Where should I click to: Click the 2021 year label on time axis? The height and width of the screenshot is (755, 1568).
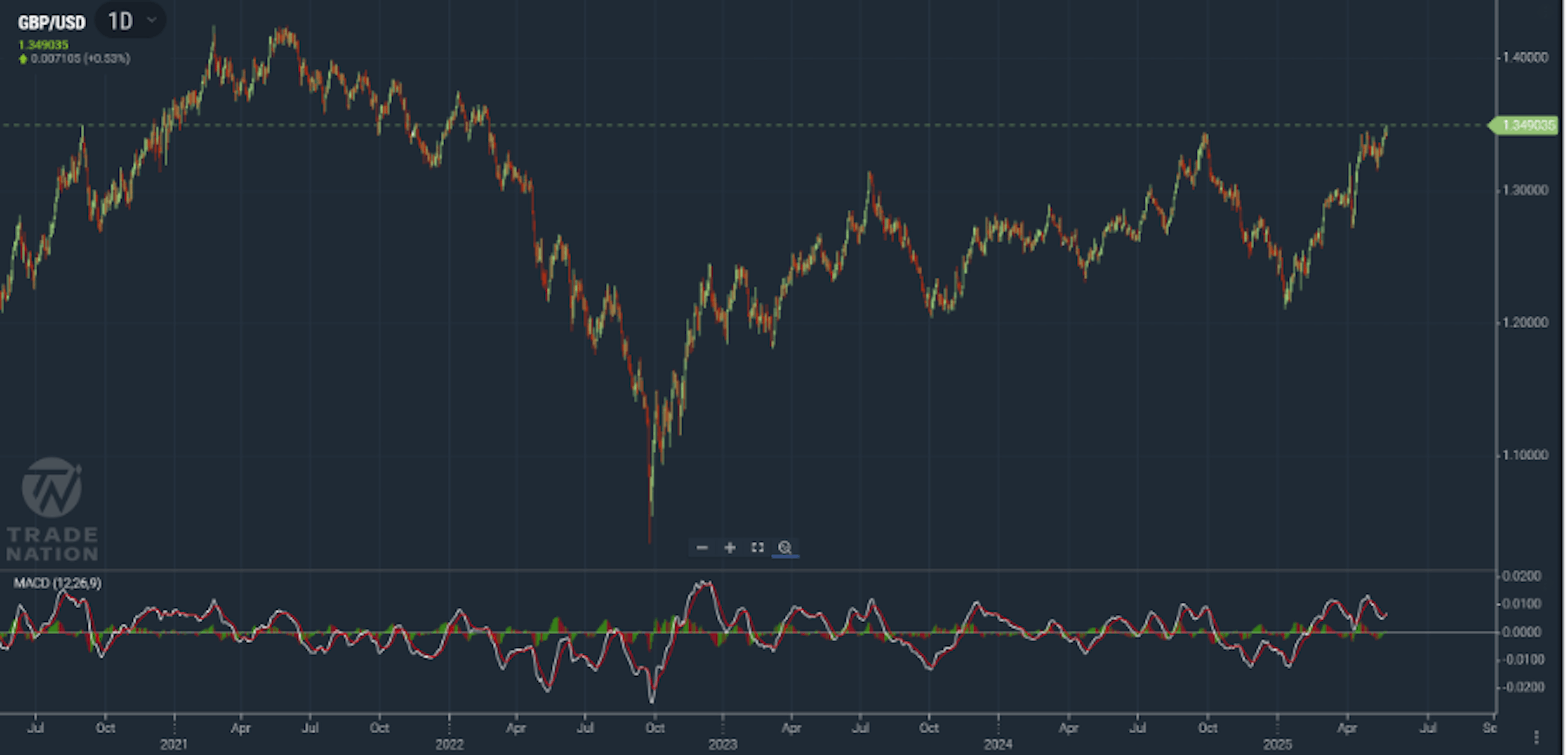174,744
